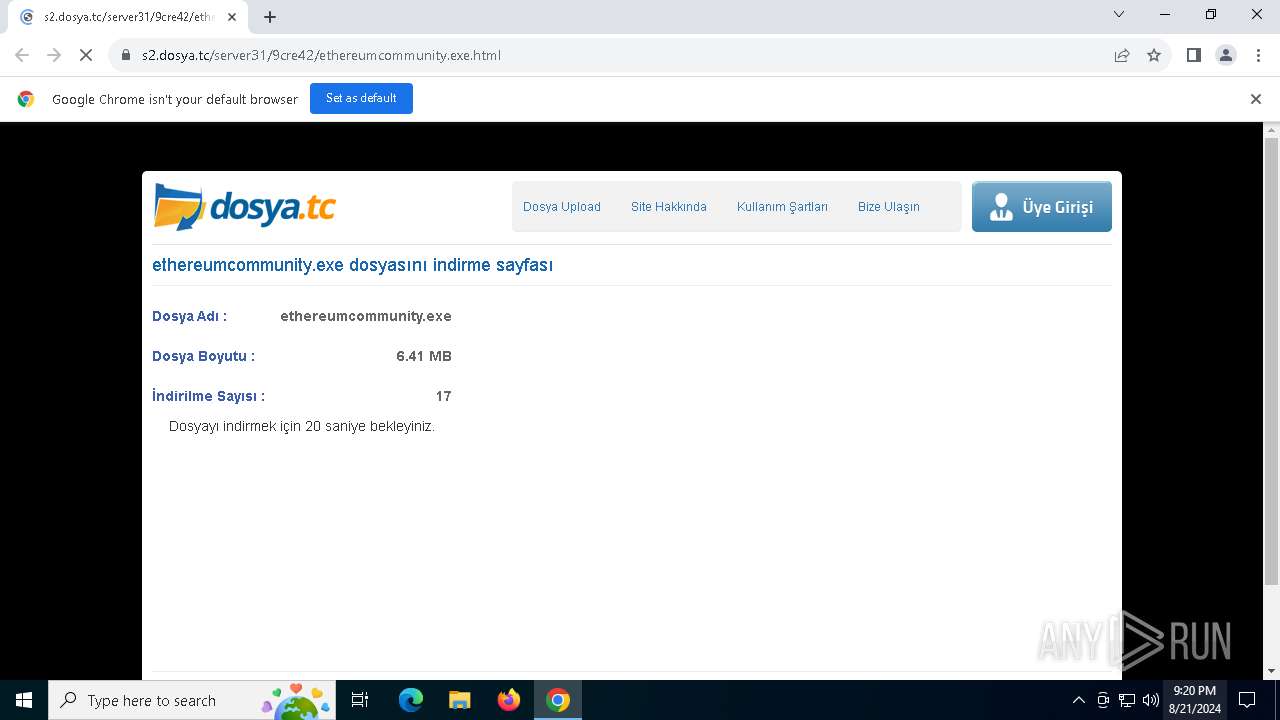
Task: Open Kullanım Şartları menu item
Action: point(782,207)
